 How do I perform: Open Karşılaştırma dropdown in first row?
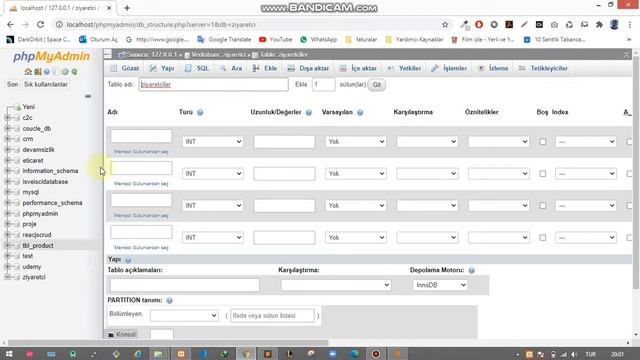pos(427,142)
